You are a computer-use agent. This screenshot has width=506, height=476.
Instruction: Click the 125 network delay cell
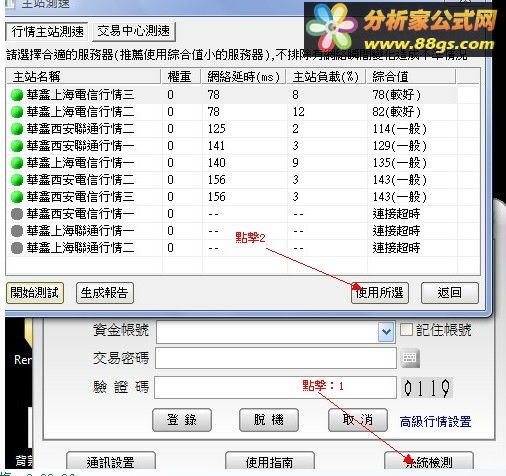pyautogui.click(x=217, y=129)
